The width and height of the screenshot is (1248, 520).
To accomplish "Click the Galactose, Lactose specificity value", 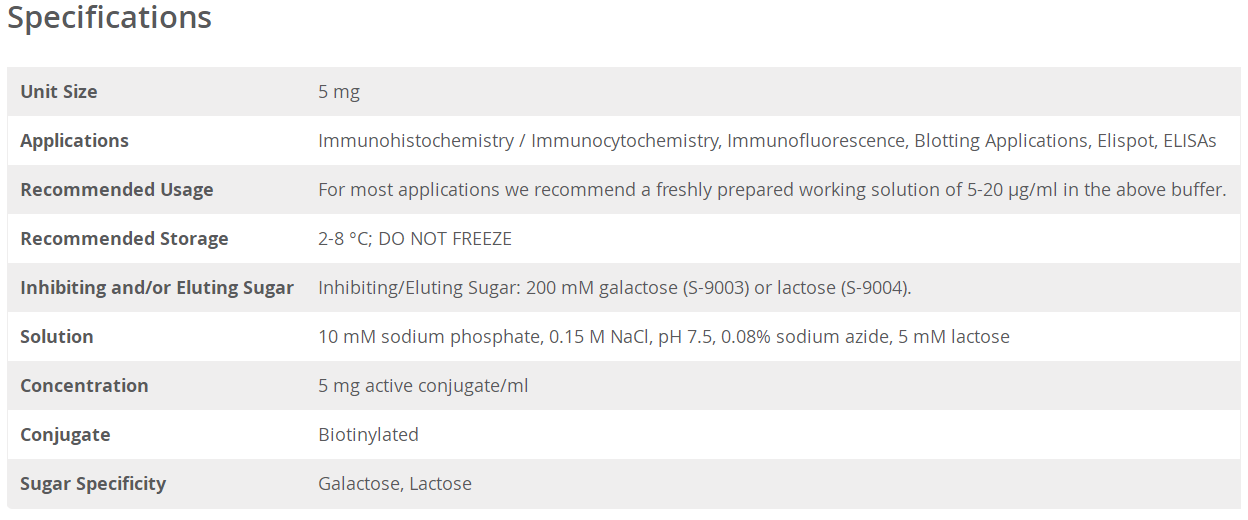I will tap(395, 484).
